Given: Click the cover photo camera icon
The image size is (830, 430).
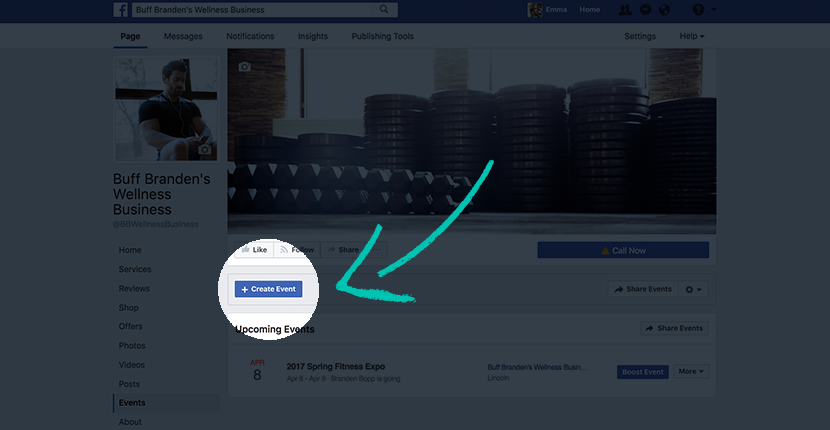Looking at the screenshot, I should pyautogui.click(x=244, y=67).
